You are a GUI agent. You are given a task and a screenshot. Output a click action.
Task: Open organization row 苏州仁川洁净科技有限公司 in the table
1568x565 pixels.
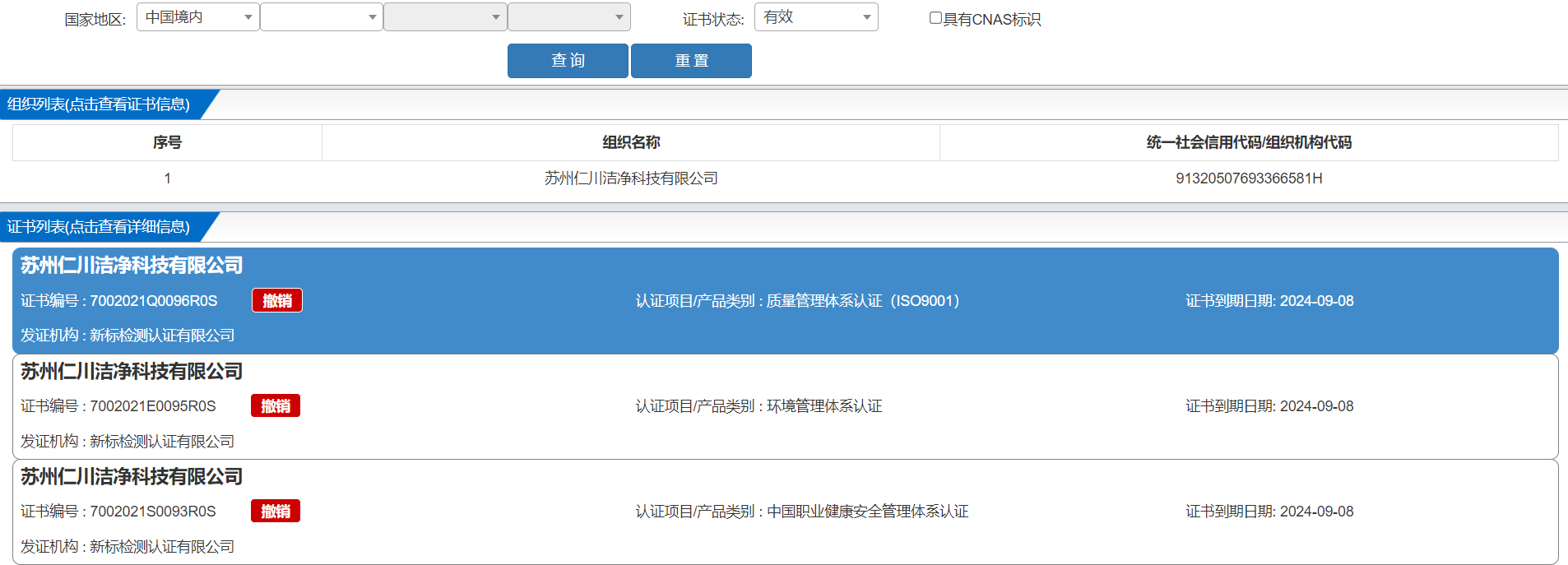tap(631, 178)
